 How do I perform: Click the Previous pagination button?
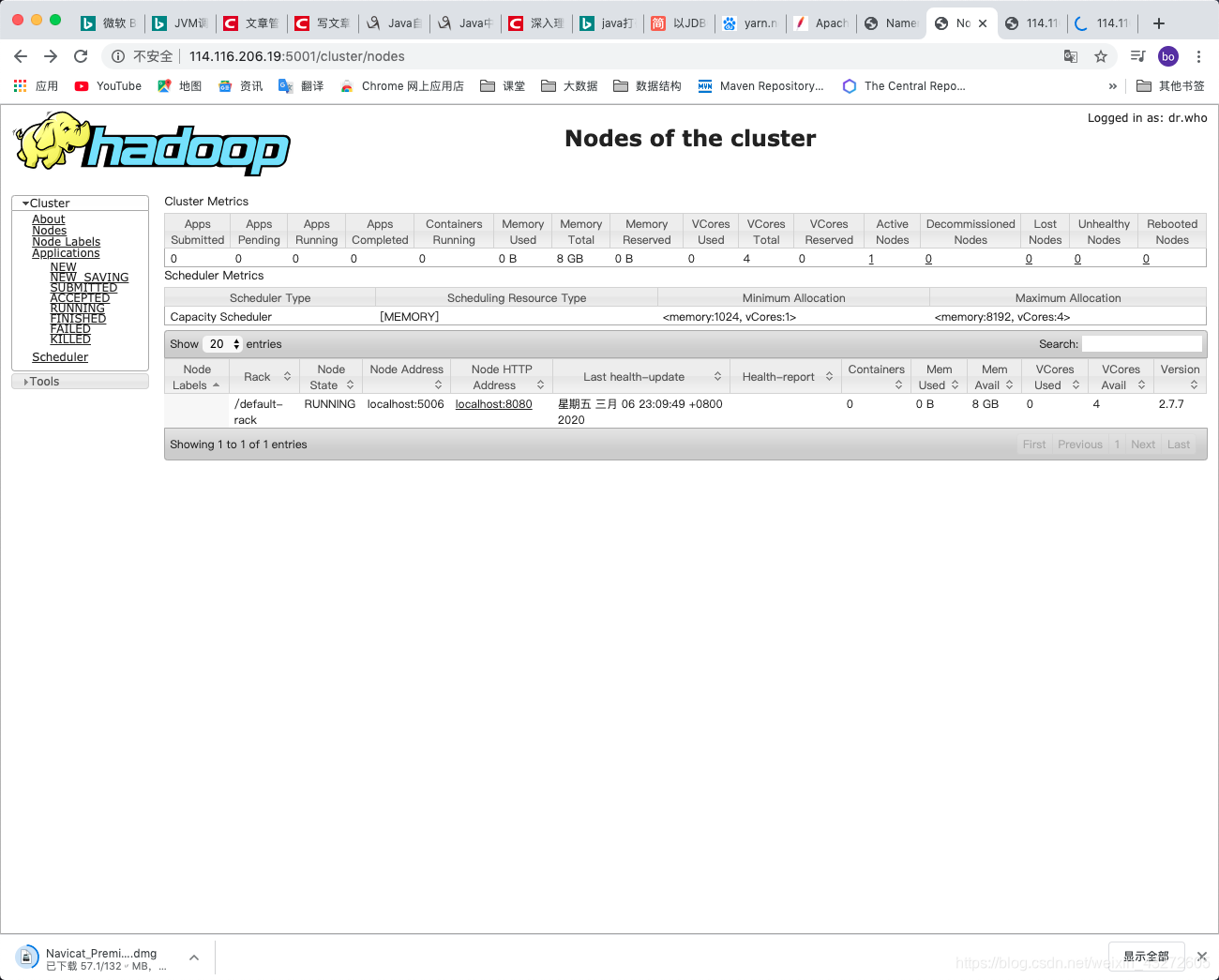tap(1080, 445)
